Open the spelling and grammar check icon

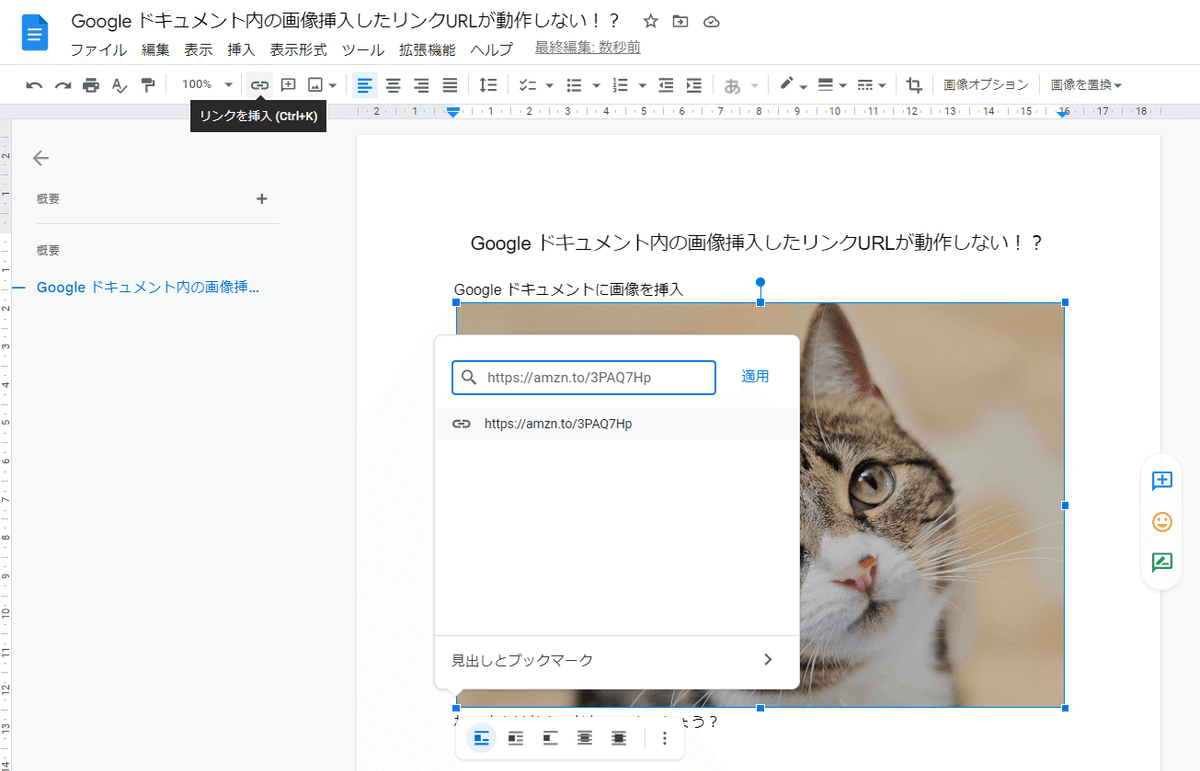pos(119,84)
